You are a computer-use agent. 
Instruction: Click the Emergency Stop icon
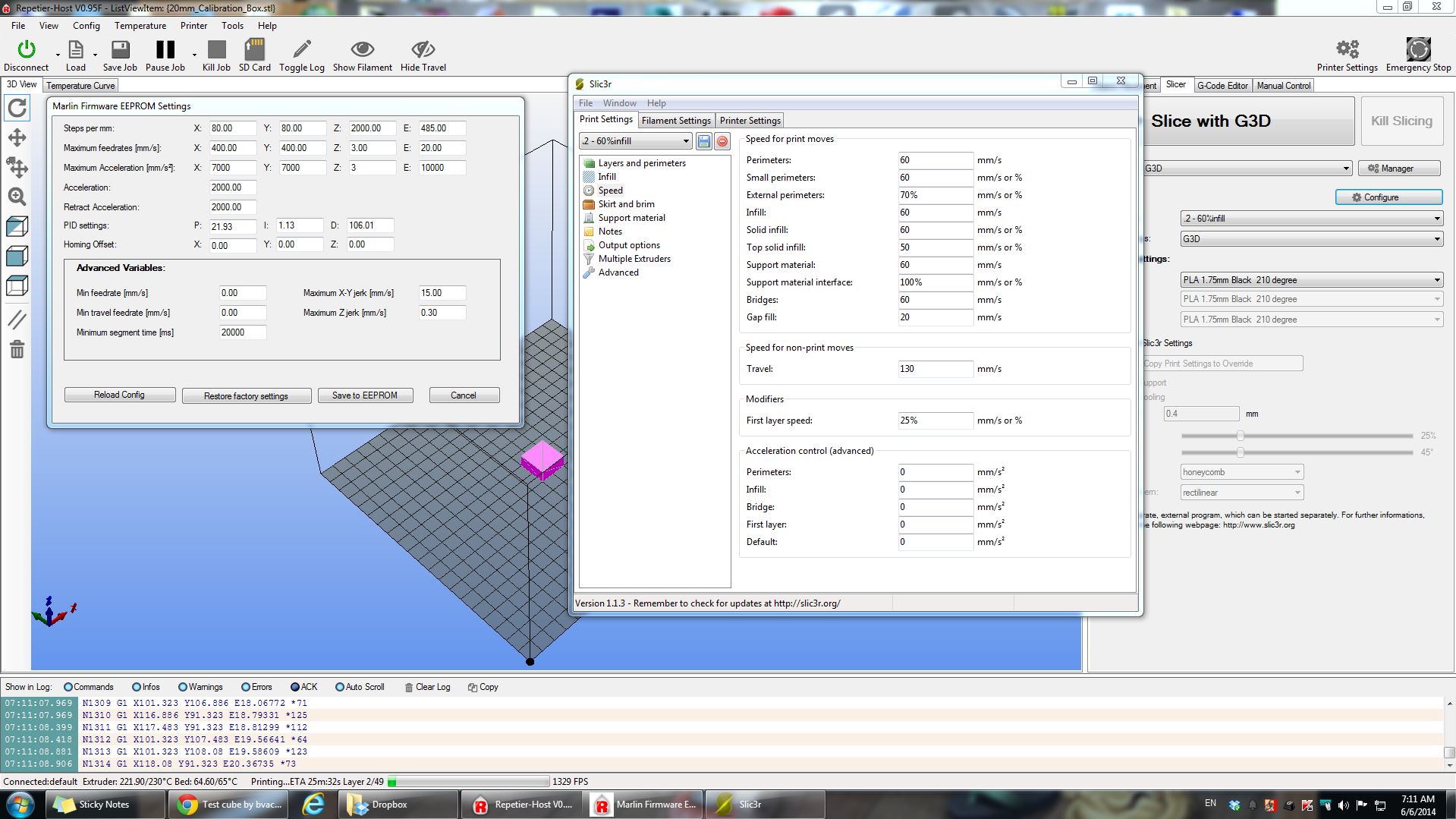click(1417, 50)
